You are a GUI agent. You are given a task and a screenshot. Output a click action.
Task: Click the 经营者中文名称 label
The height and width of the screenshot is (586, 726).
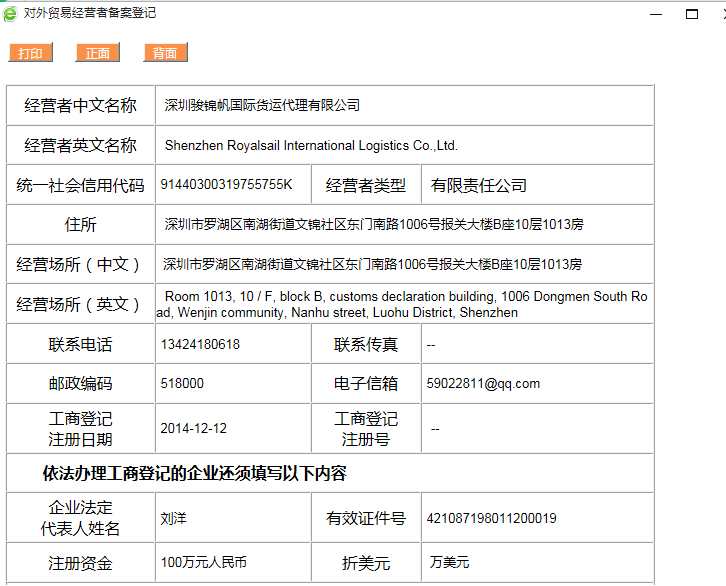coord(81,106)
